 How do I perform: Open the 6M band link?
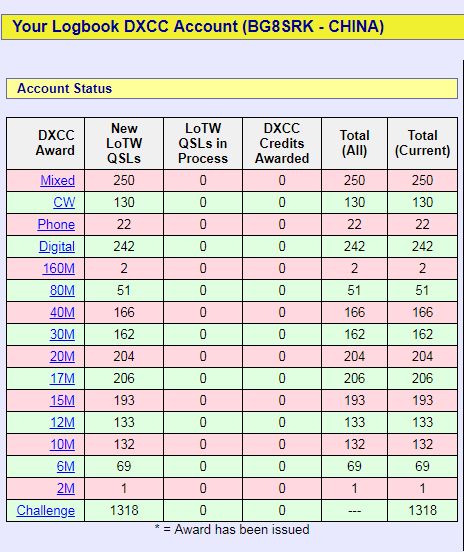[x=66, y=466]
